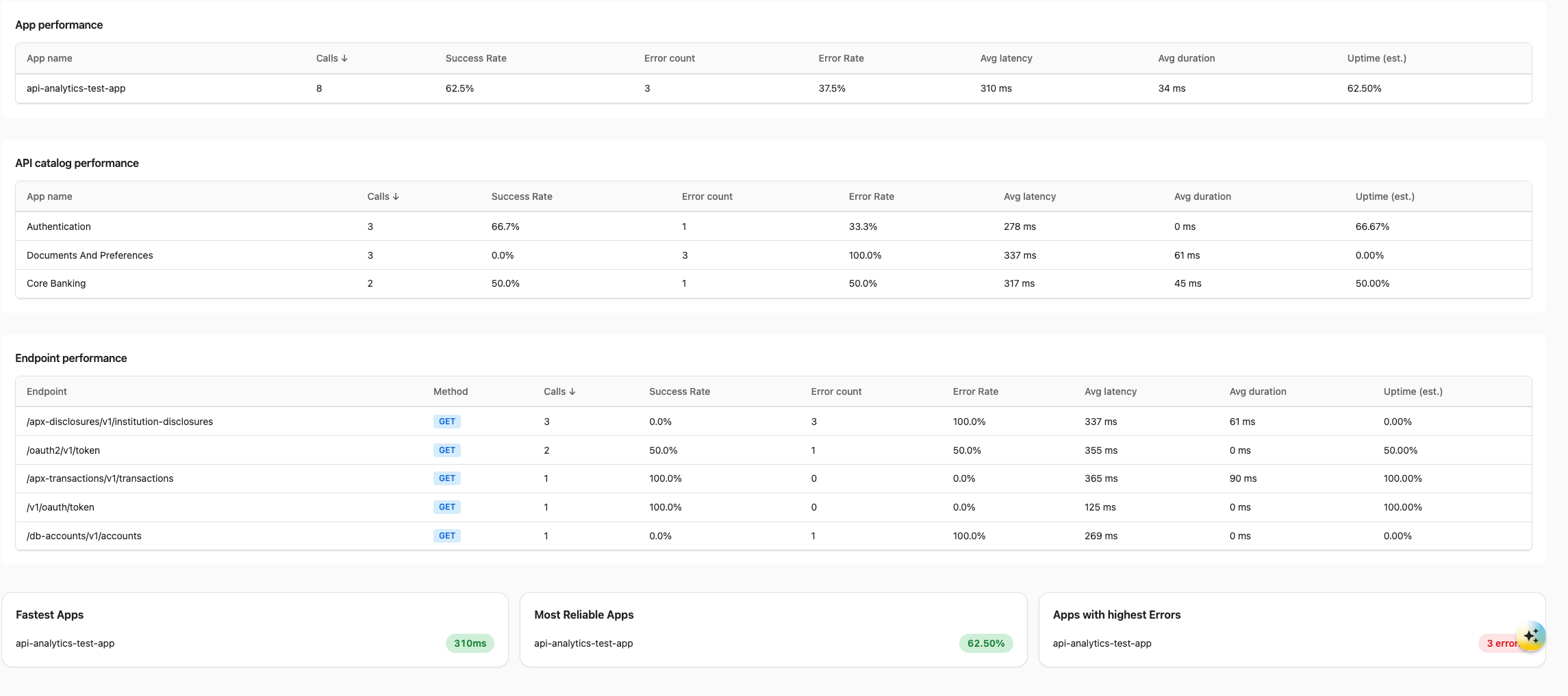Screen dimensions: 1568x696
Task: Click Uptime (est.) header in API catalog table
Action: tap(1384, 196)
